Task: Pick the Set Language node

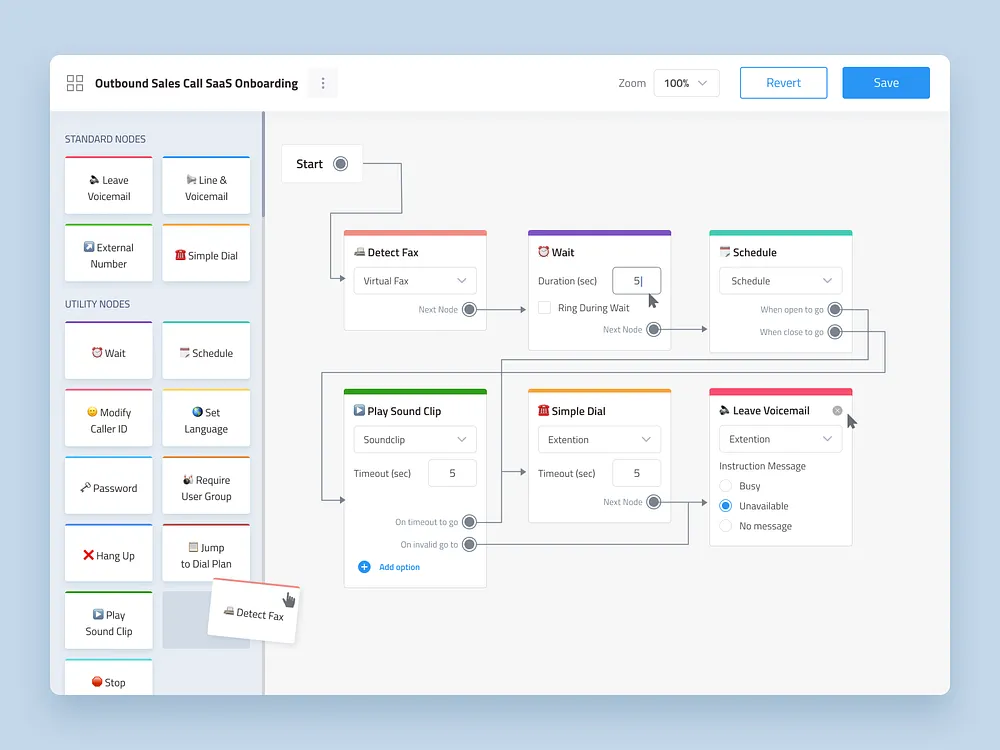Action: point(205,418)
